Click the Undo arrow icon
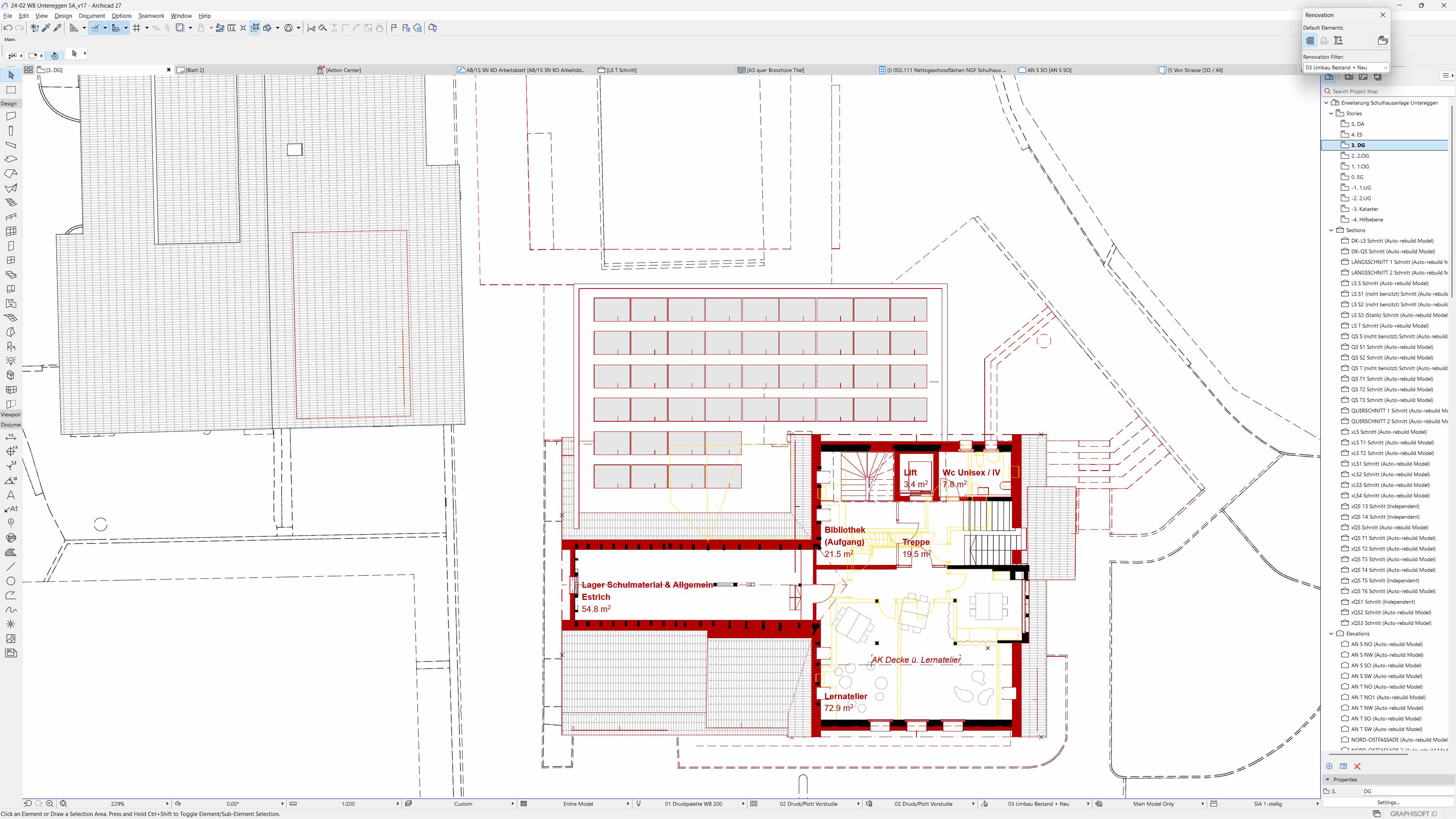This screenshot has height=819, width=1456. [8, 28]
